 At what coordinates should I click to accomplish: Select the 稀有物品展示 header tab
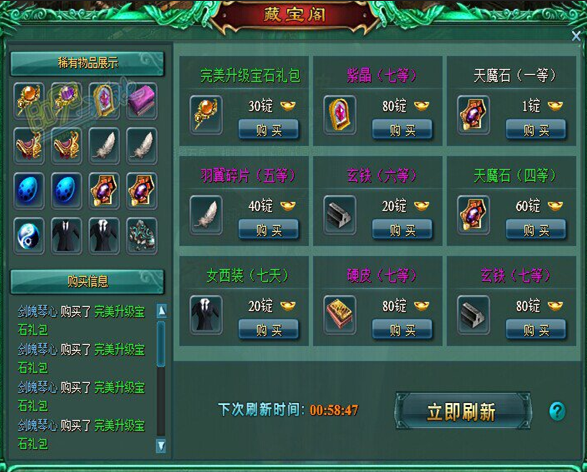[87, 63]
